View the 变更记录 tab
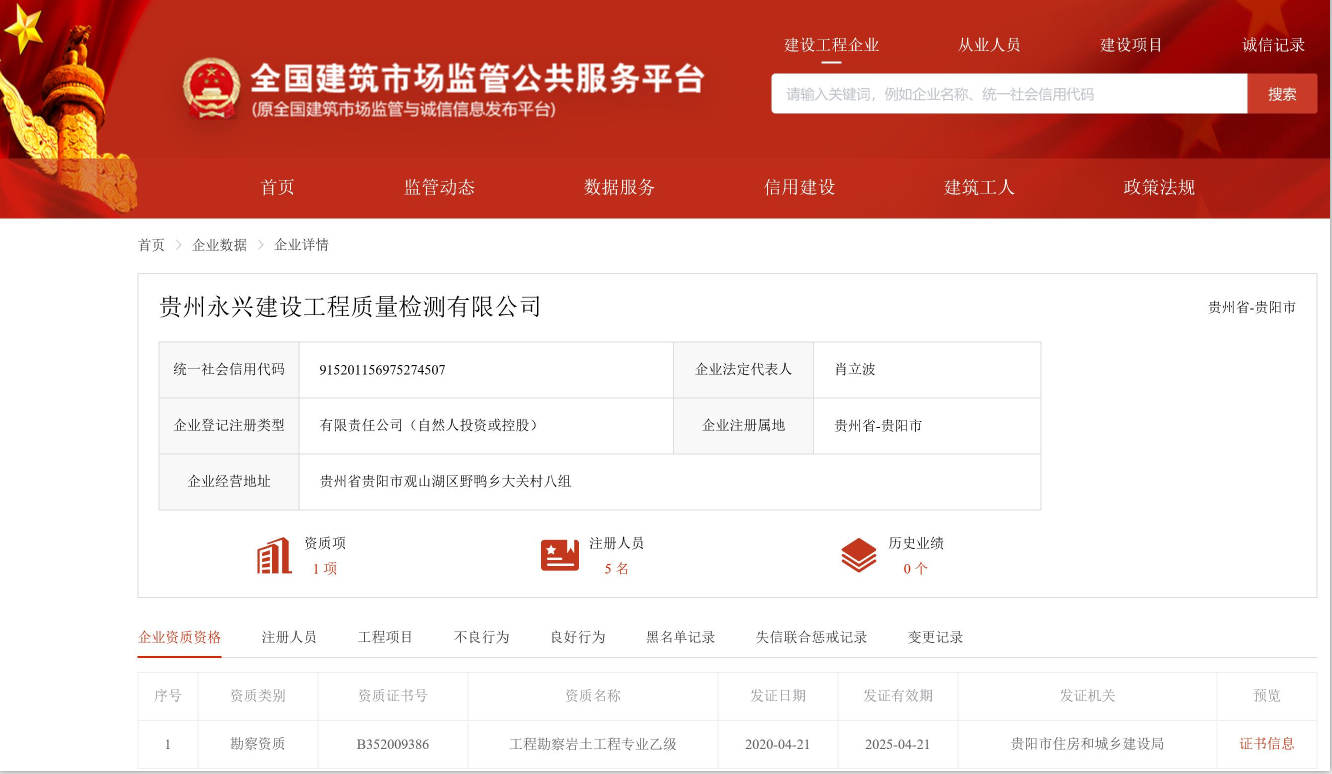1332x774 pixels. pos(935,637)
